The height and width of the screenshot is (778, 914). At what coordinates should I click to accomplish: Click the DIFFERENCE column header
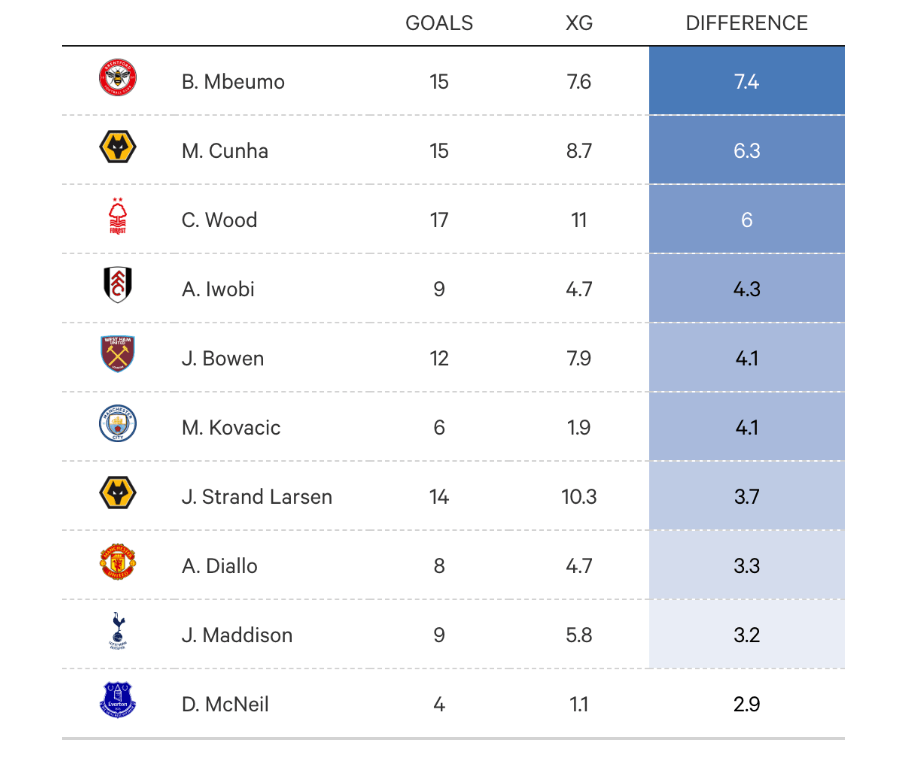[746, 23]
